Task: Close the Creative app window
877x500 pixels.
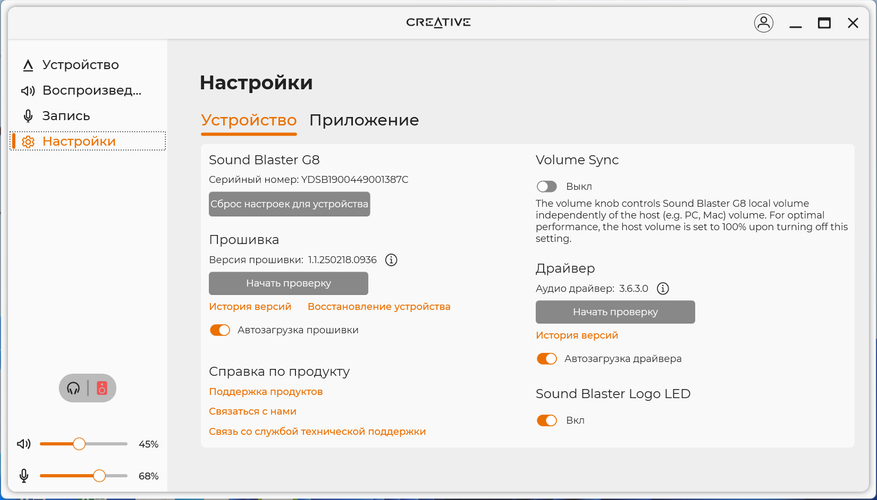Action: (x=853, y=23)
